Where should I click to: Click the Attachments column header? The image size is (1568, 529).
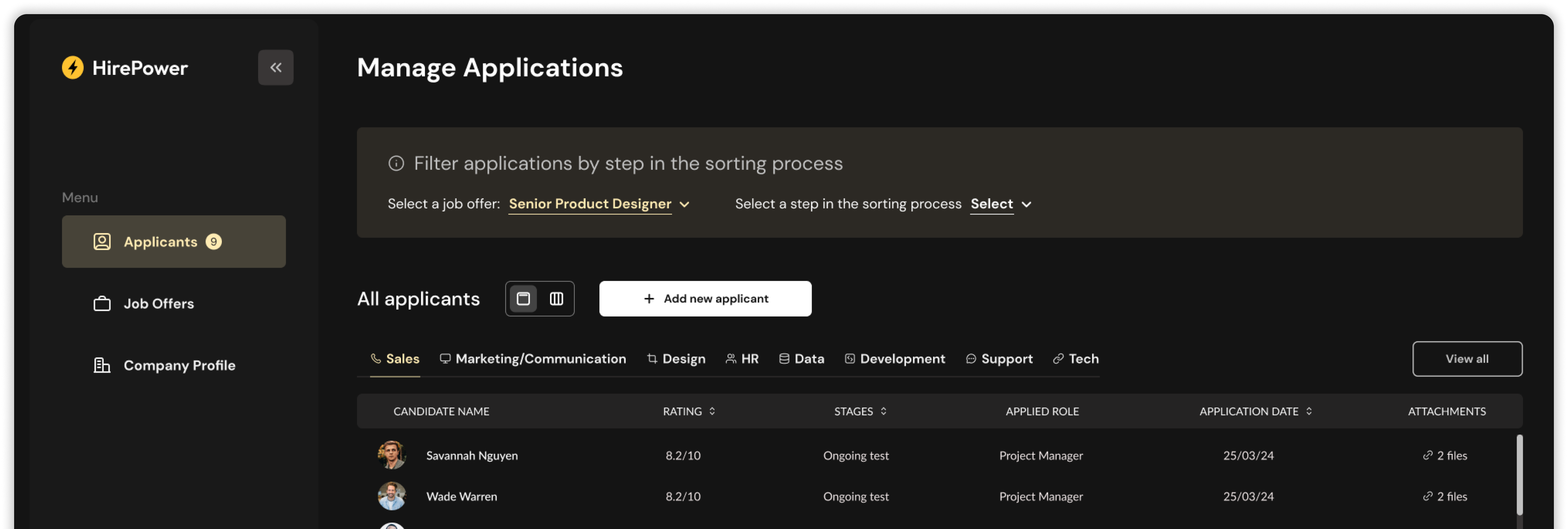pos(1446,412)
